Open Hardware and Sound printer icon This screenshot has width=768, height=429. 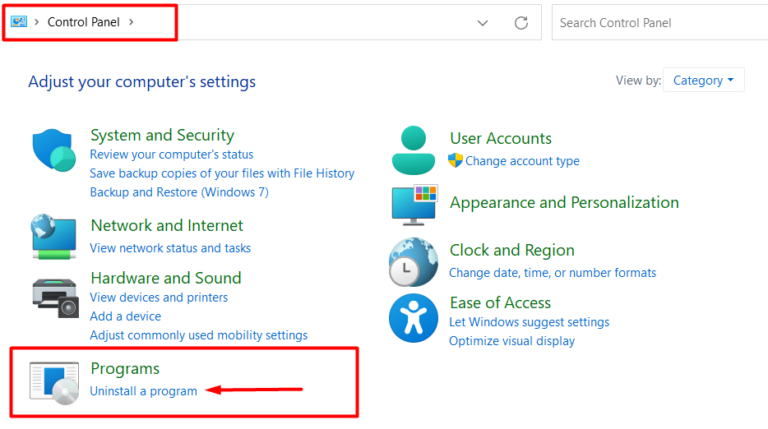click(55, 298)
